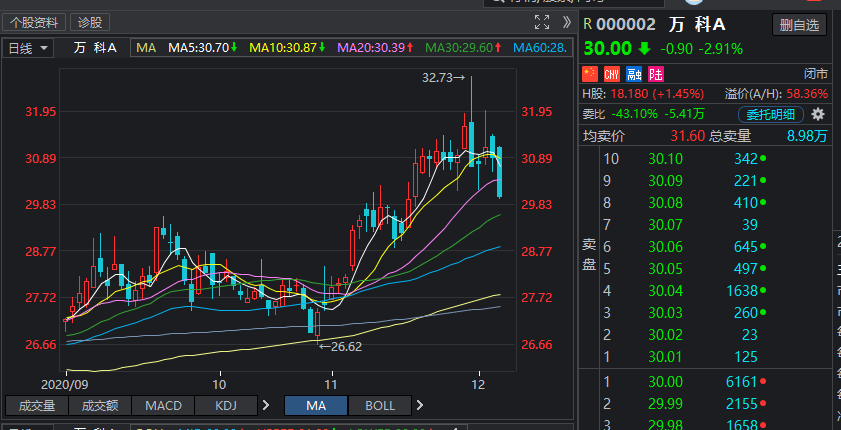This screenshot has height=430, width=841.
Task: Select the MA overlay tab
Action: (316, 405)
